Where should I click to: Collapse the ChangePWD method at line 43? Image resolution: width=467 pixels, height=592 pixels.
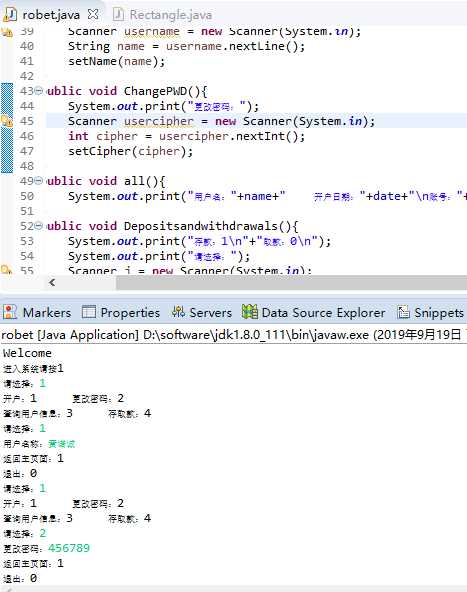pyautogui.click(x=39, y=91)
